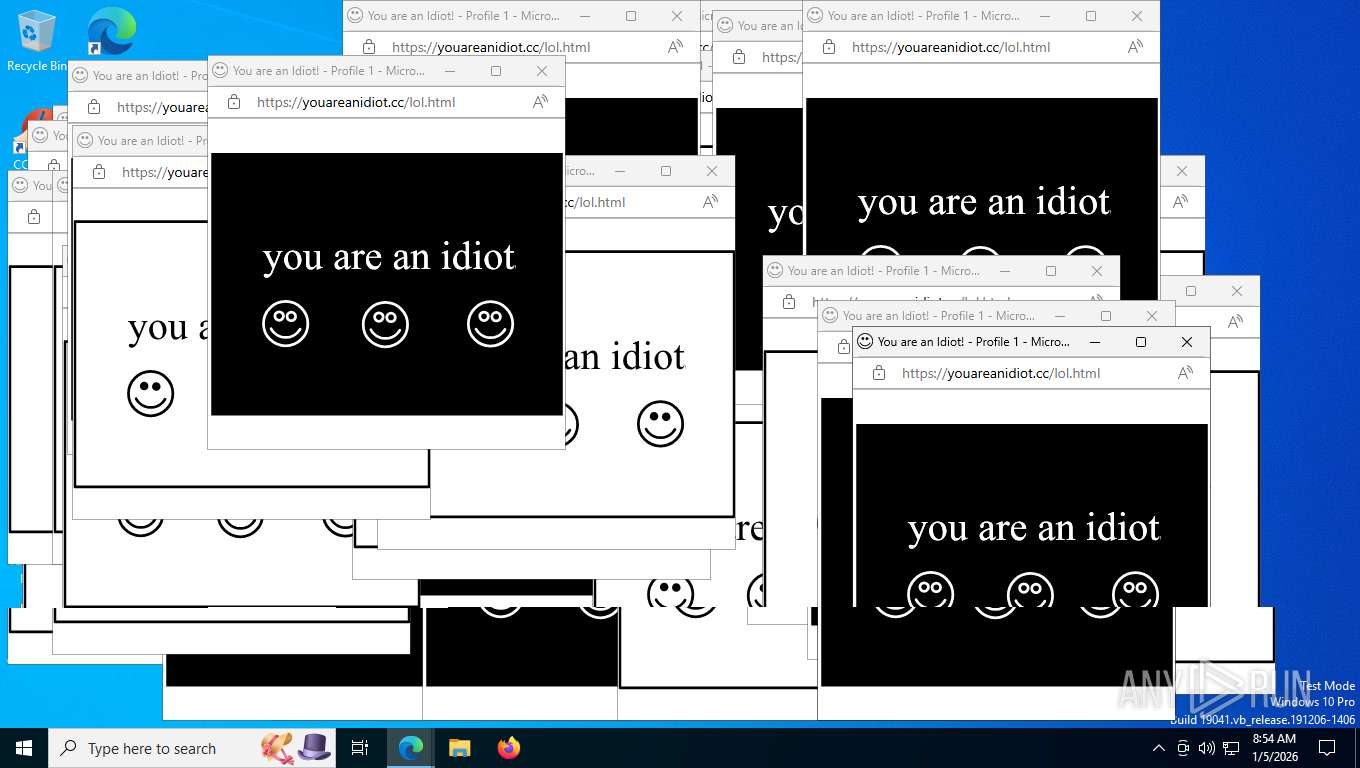Click lock icon in top-center background window
This screenshot has width=1360, height=768.
369,47
